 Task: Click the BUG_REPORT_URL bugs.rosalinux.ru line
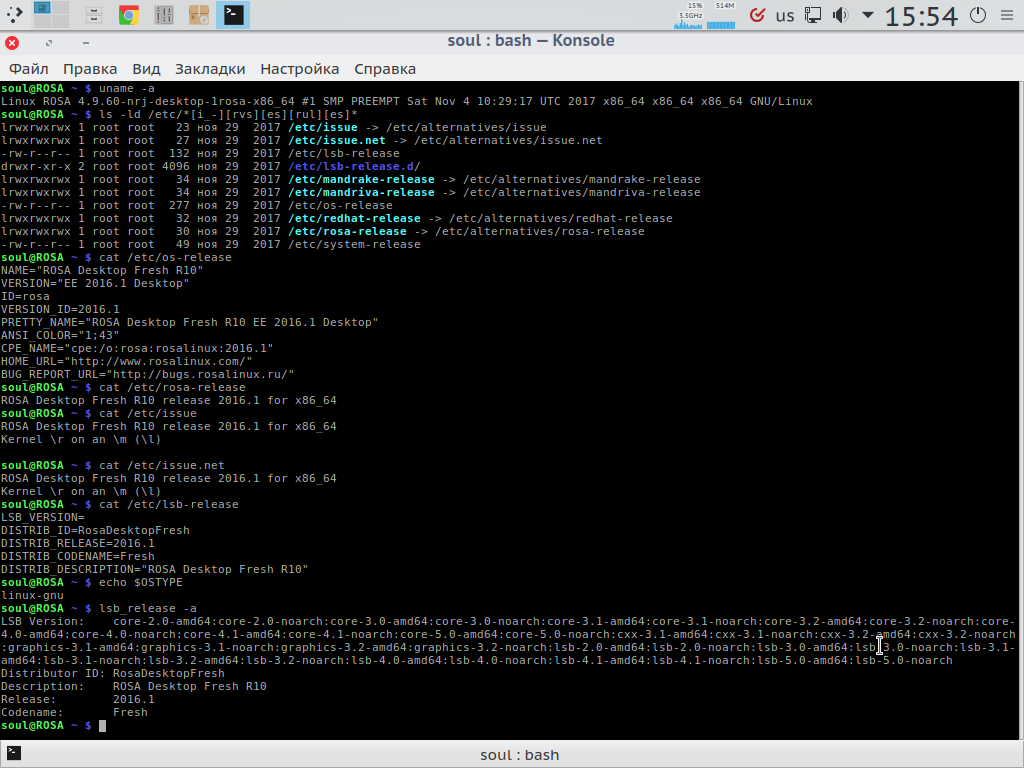(x=148, y=375)
